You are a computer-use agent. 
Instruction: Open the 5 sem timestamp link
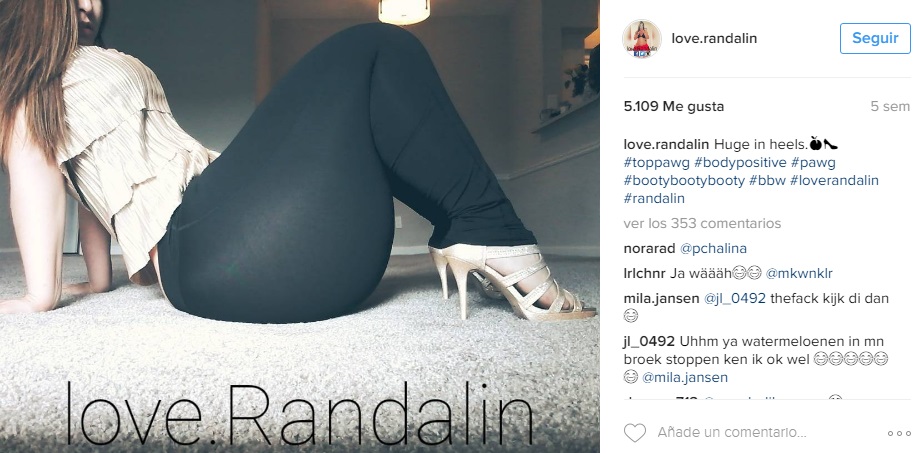890,106
